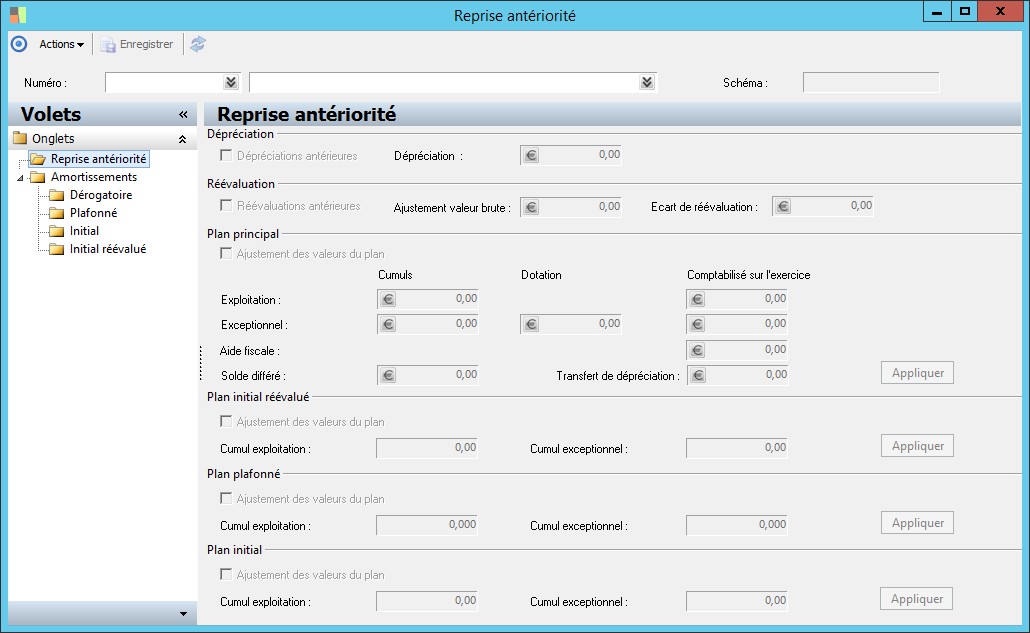Image resolution: width=1030 pixels, height=633 pixels.
Task: Enable Ajustement des valeurs under Plan initial réévalué
Action: 226,422
